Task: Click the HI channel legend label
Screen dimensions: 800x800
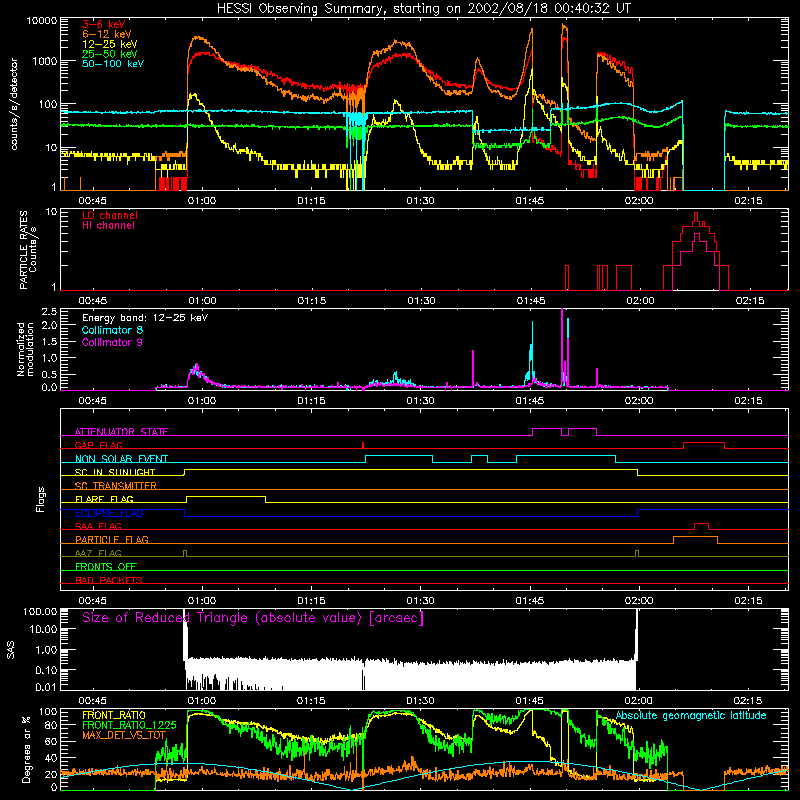Action: [108, 226]
